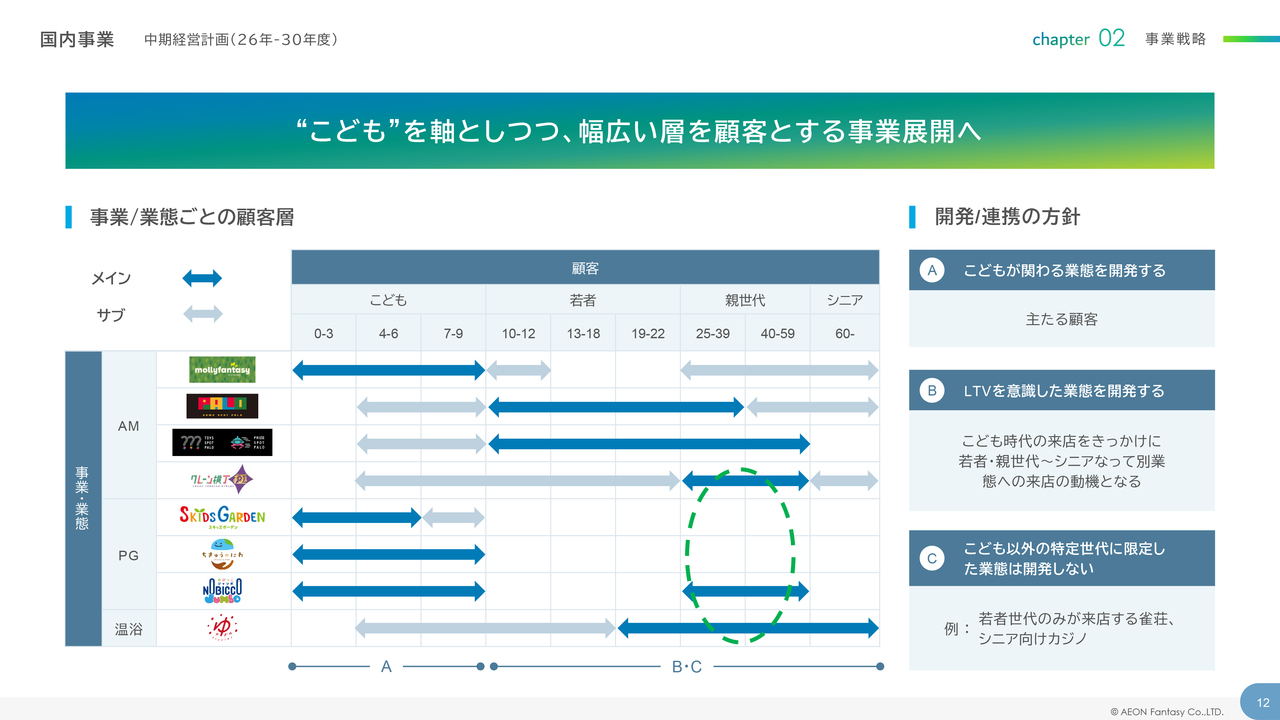Click the TOYS SPOT PALO logo

[222, 443]
